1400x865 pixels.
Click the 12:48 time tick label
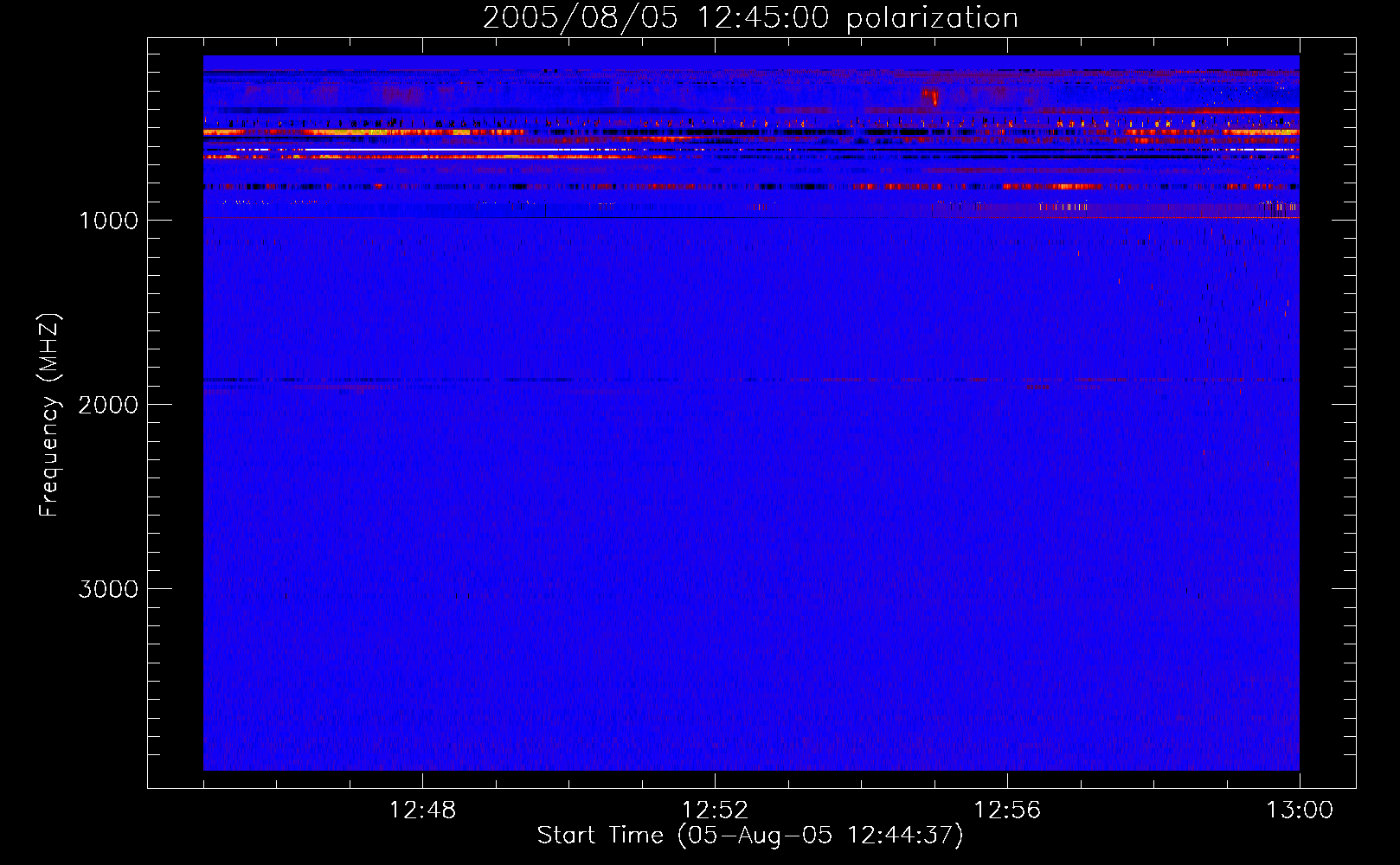point(422,811)
